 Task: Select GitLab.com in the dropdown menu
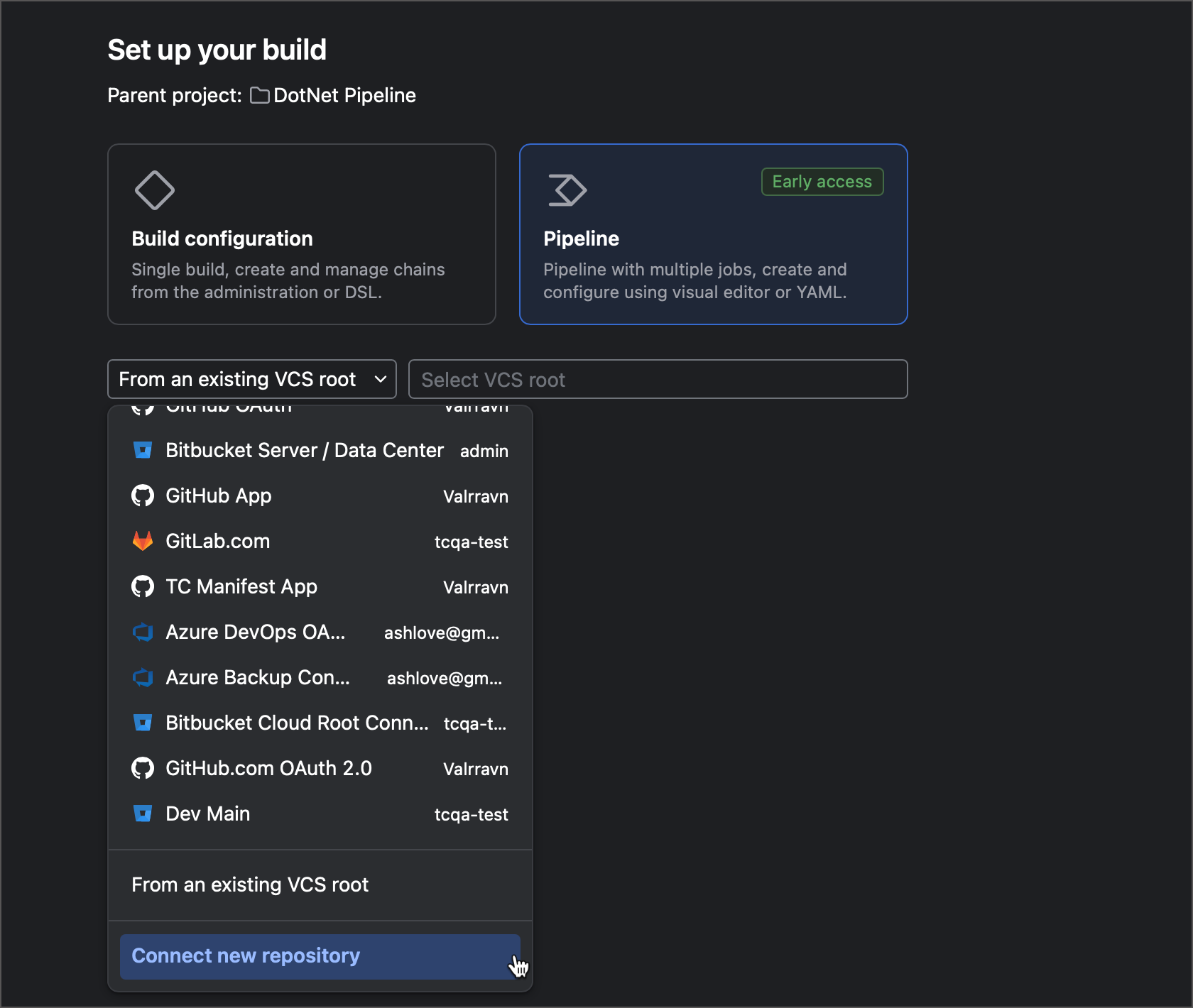click(x=217, y=541)
